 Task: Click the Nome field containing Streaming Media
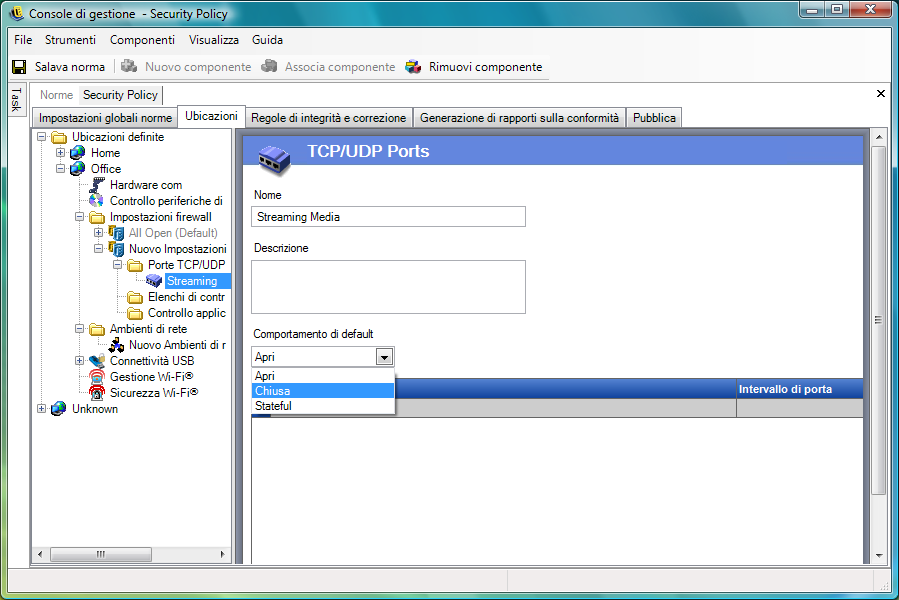click(388, 217)
